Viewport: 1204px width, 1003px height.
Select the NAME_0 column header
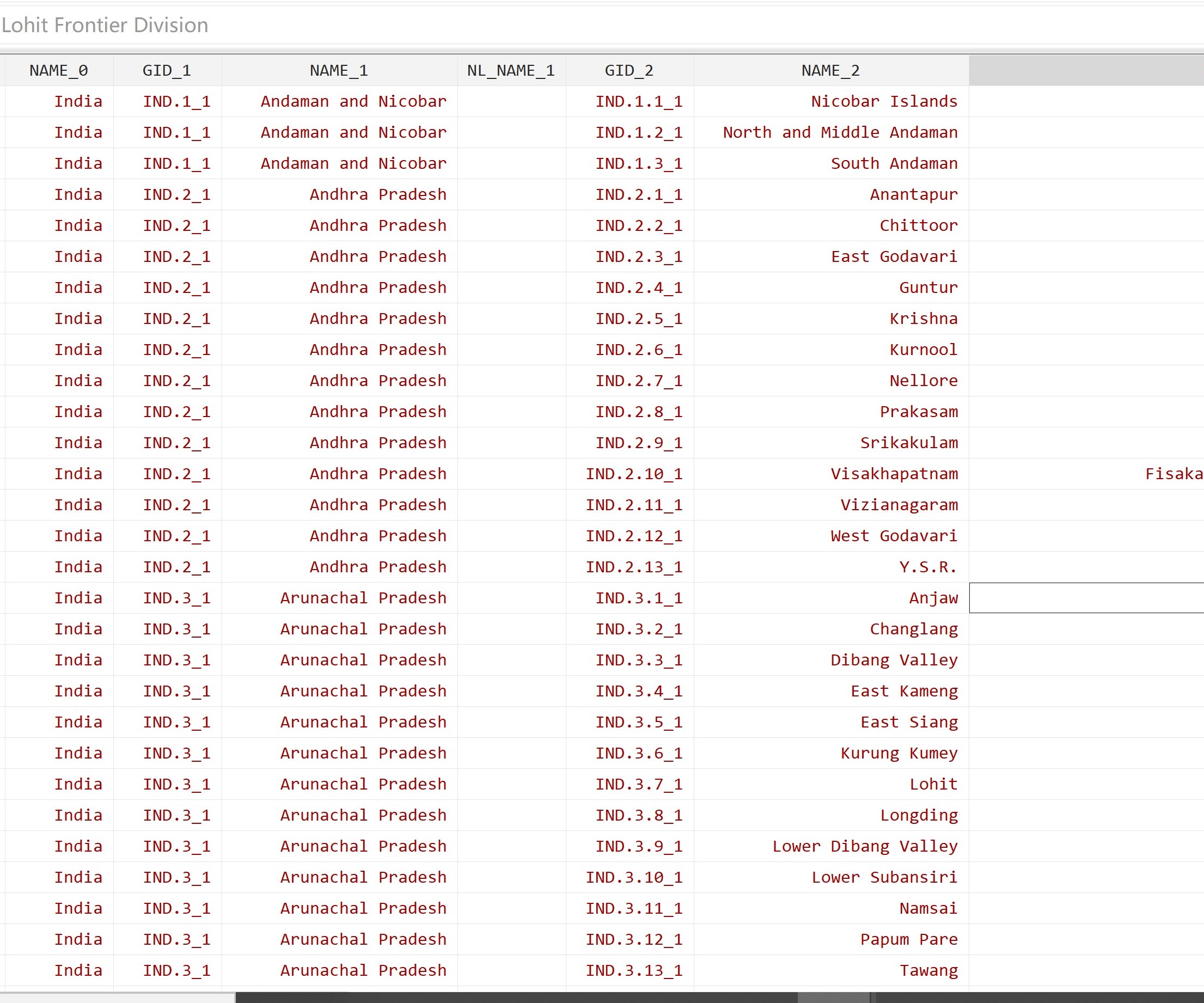tap(58, 70)
